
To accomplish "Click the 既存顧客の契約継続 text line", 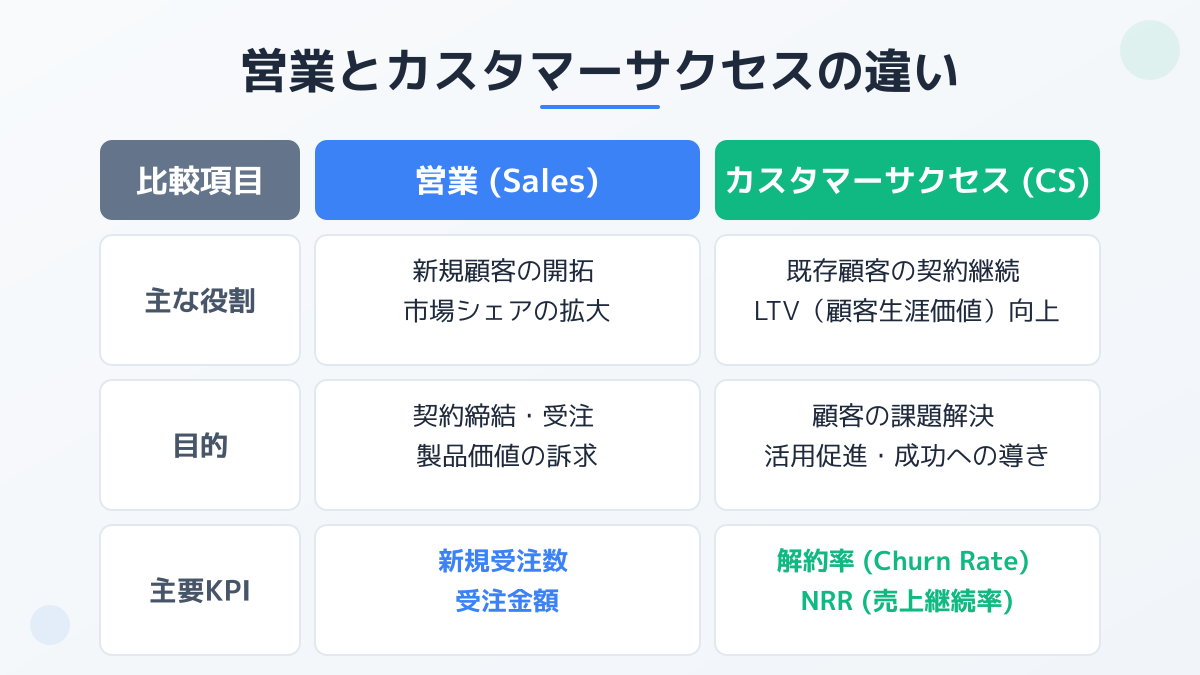I will click(907, 270).
